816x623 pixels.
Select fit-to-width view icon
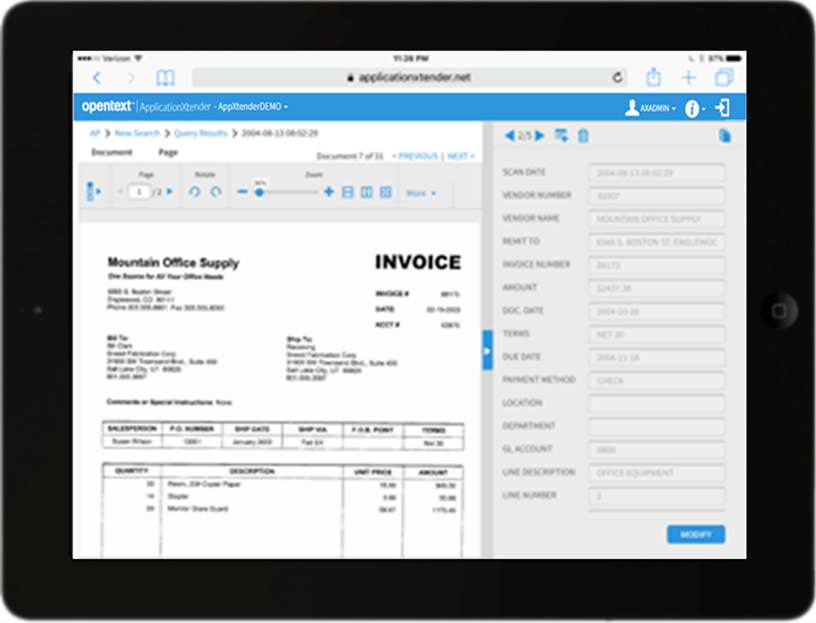point(348,193)
